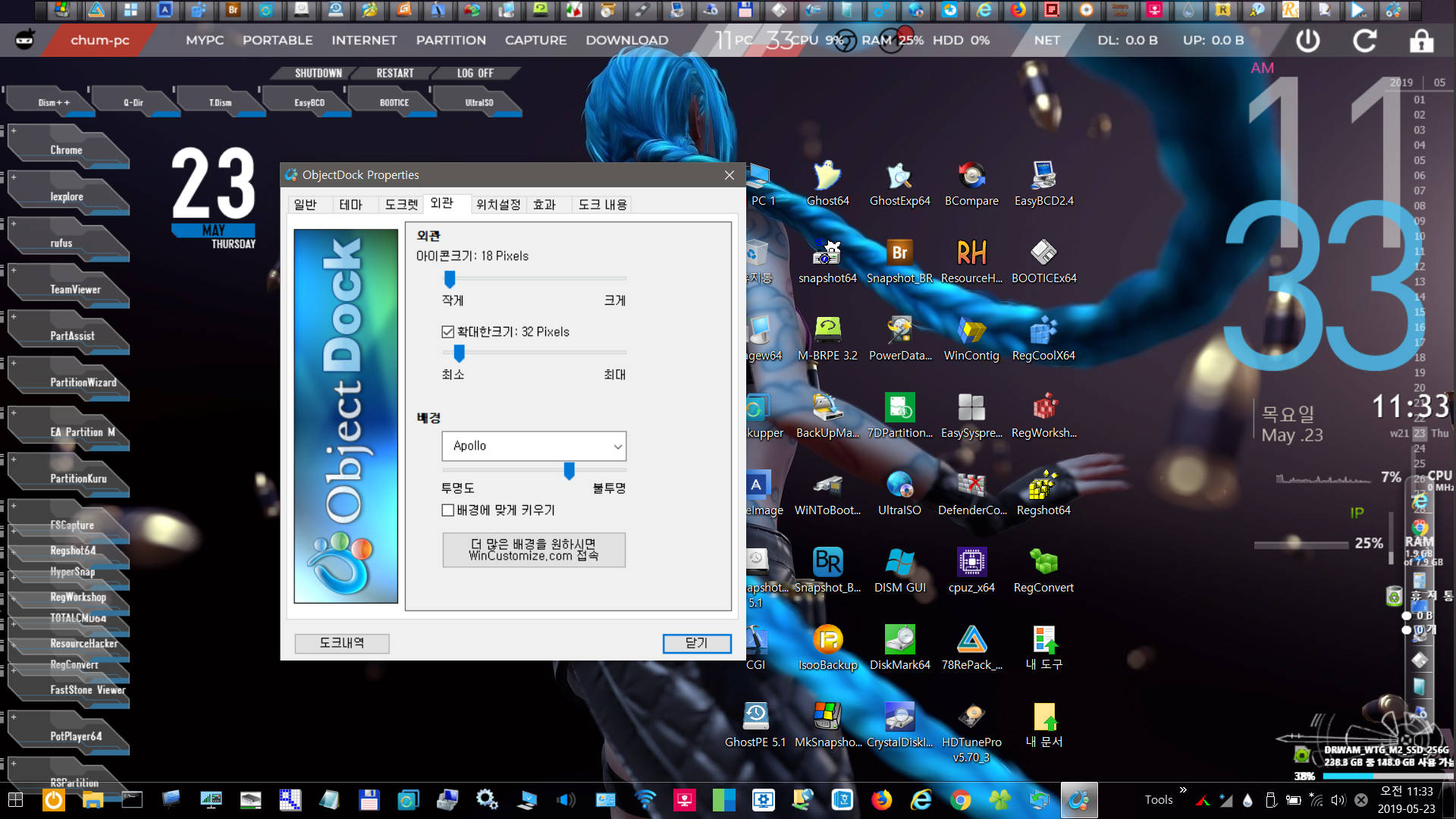The height and width of the screenshot is (819, 1456).
Task: Open cpuz_x64 desktop icon
Action: tap(971, 571)
